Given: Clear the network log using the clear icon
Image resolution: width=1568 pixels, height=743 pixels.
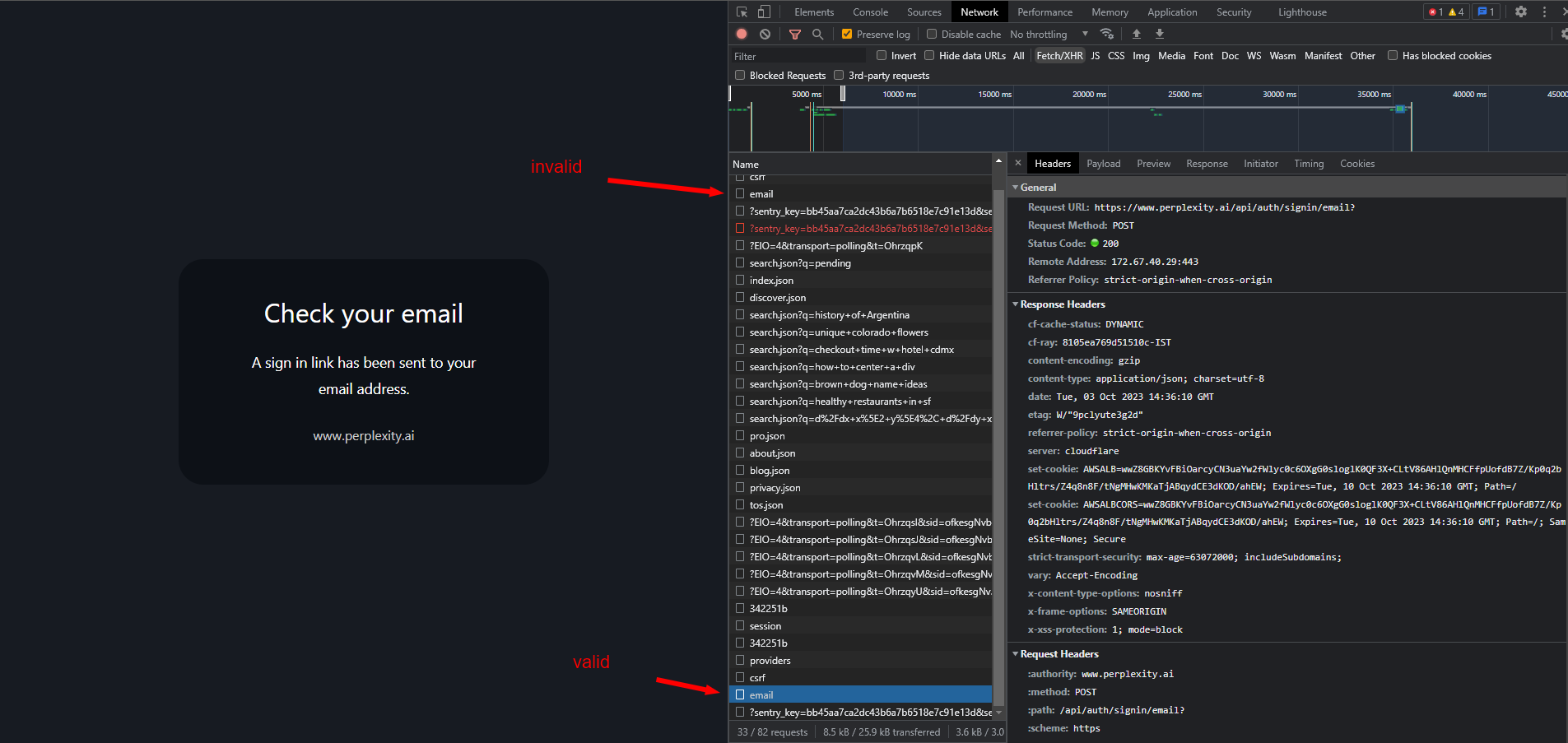Looking at the screenshot, I should pos(765,34).
